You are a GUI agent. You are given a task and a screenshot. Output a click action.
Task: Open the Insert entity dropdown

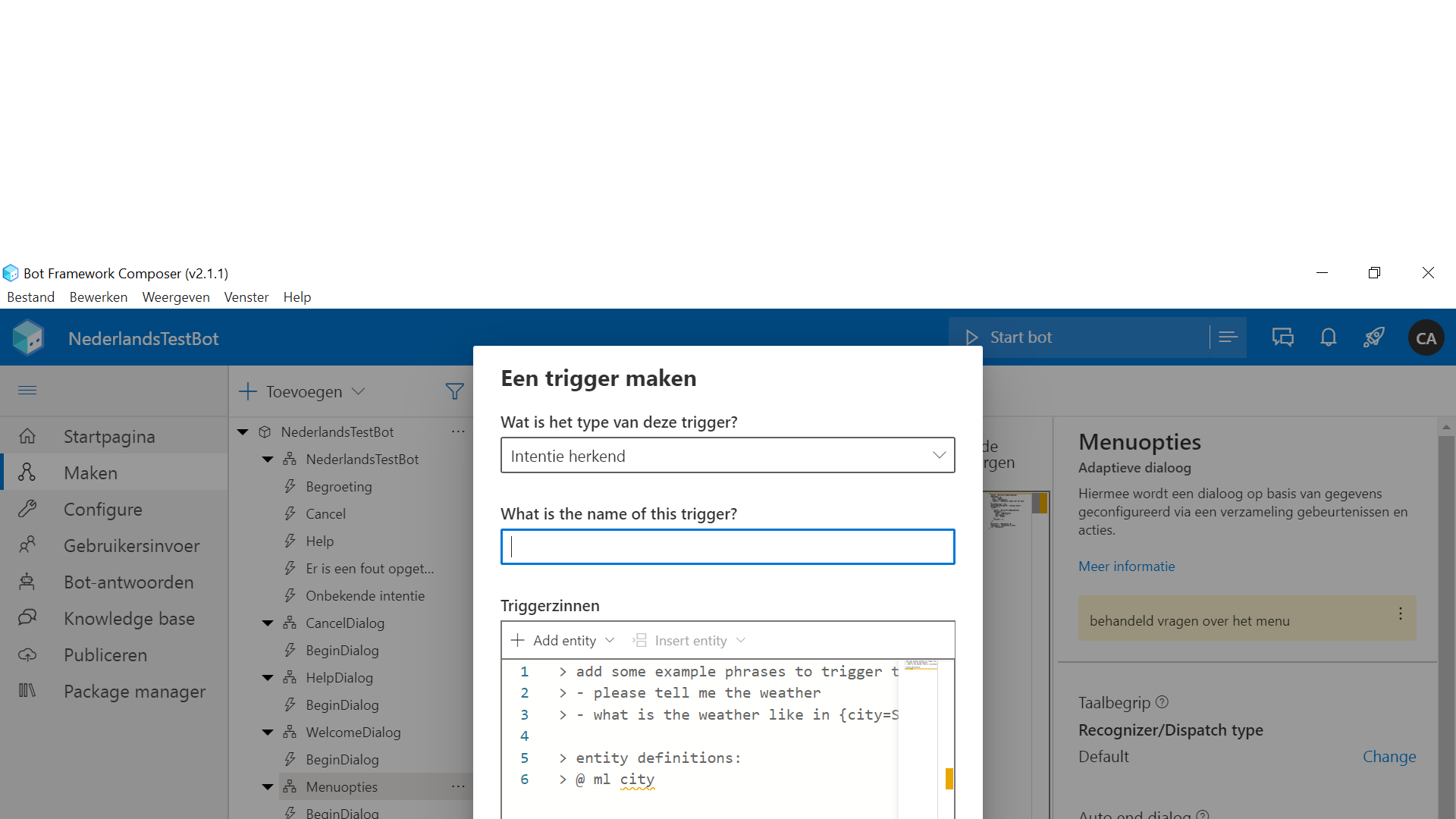(x=689, y=641)
